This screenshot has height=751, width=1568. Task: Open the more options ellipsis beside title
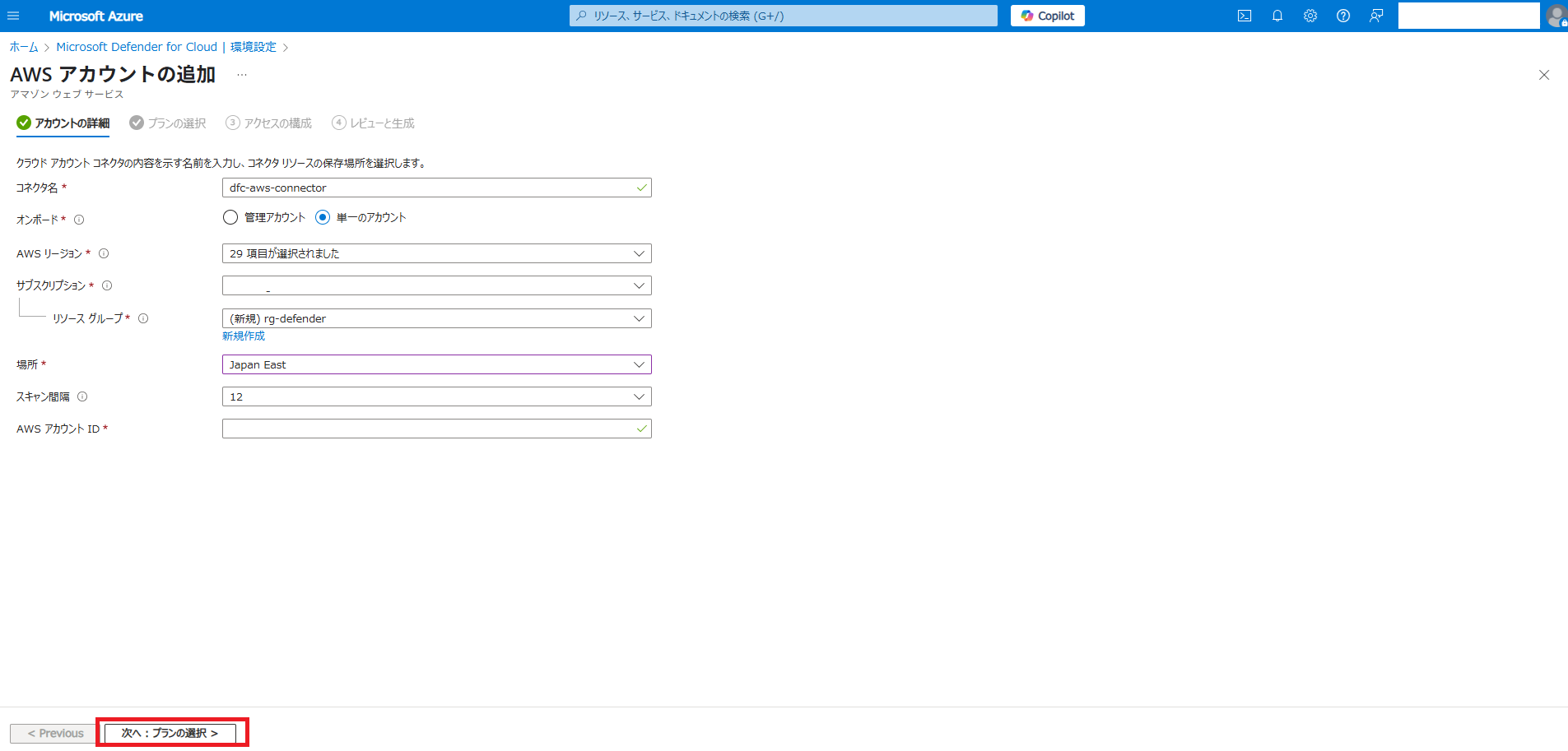tap(242, 75)
